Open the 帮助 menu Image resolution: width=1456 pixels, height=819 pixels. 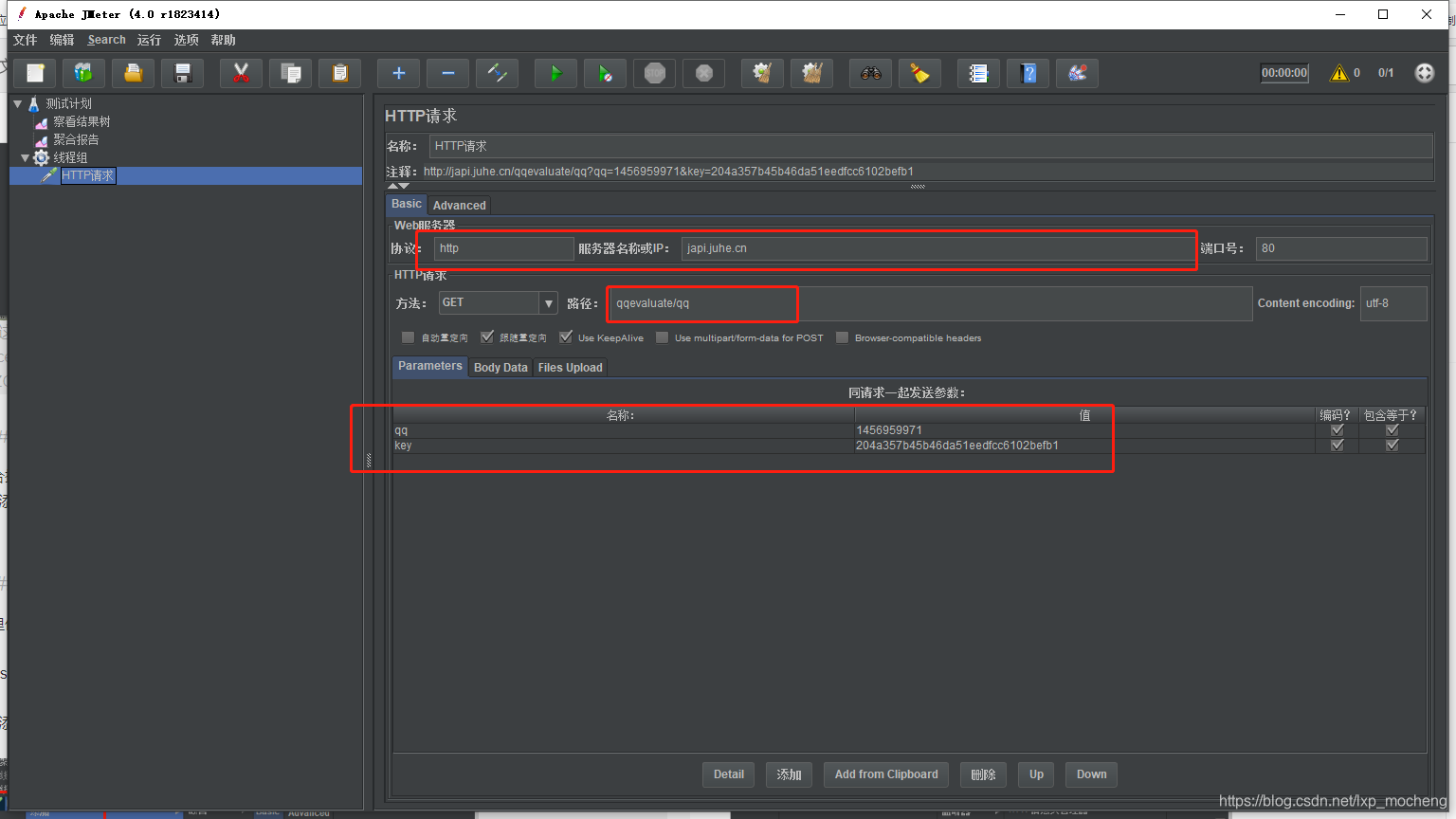tap(224, 40)
